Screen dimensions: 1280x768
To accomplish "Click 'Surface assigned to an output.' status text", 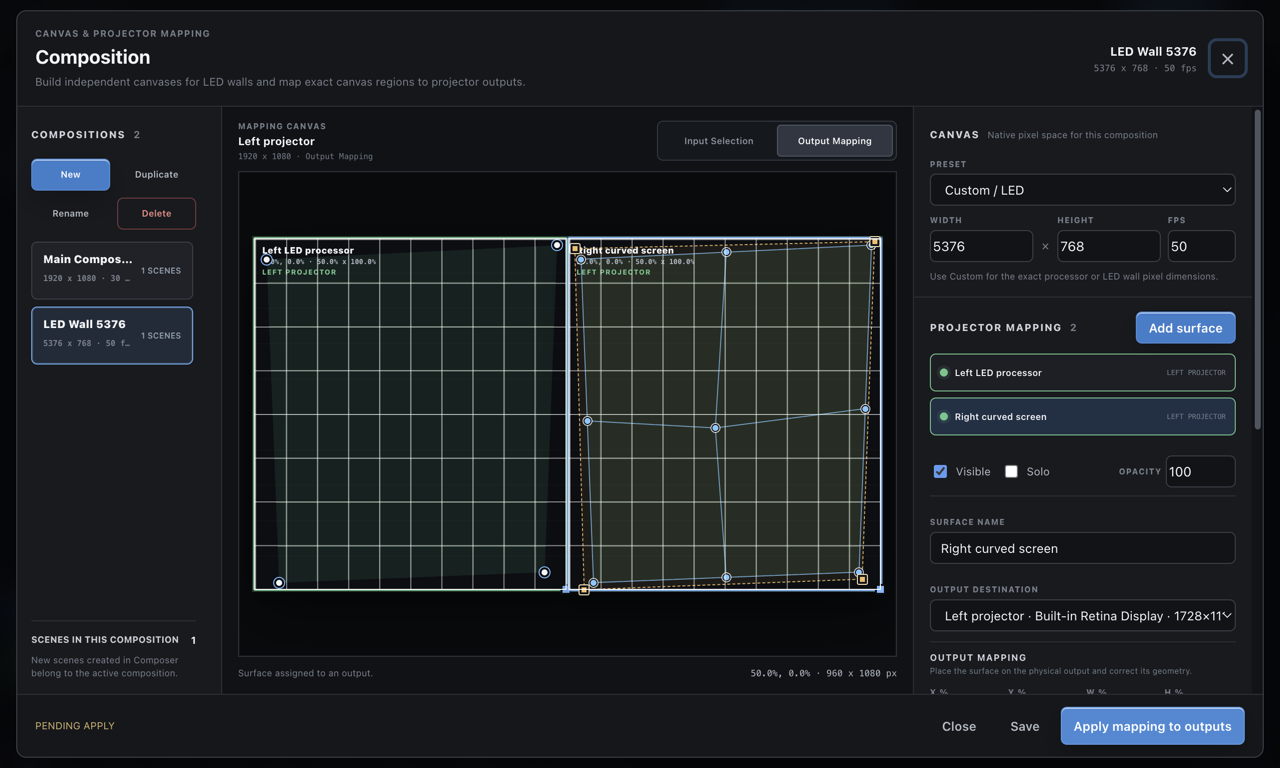I will pyautogui.click(x=305, y=673).
